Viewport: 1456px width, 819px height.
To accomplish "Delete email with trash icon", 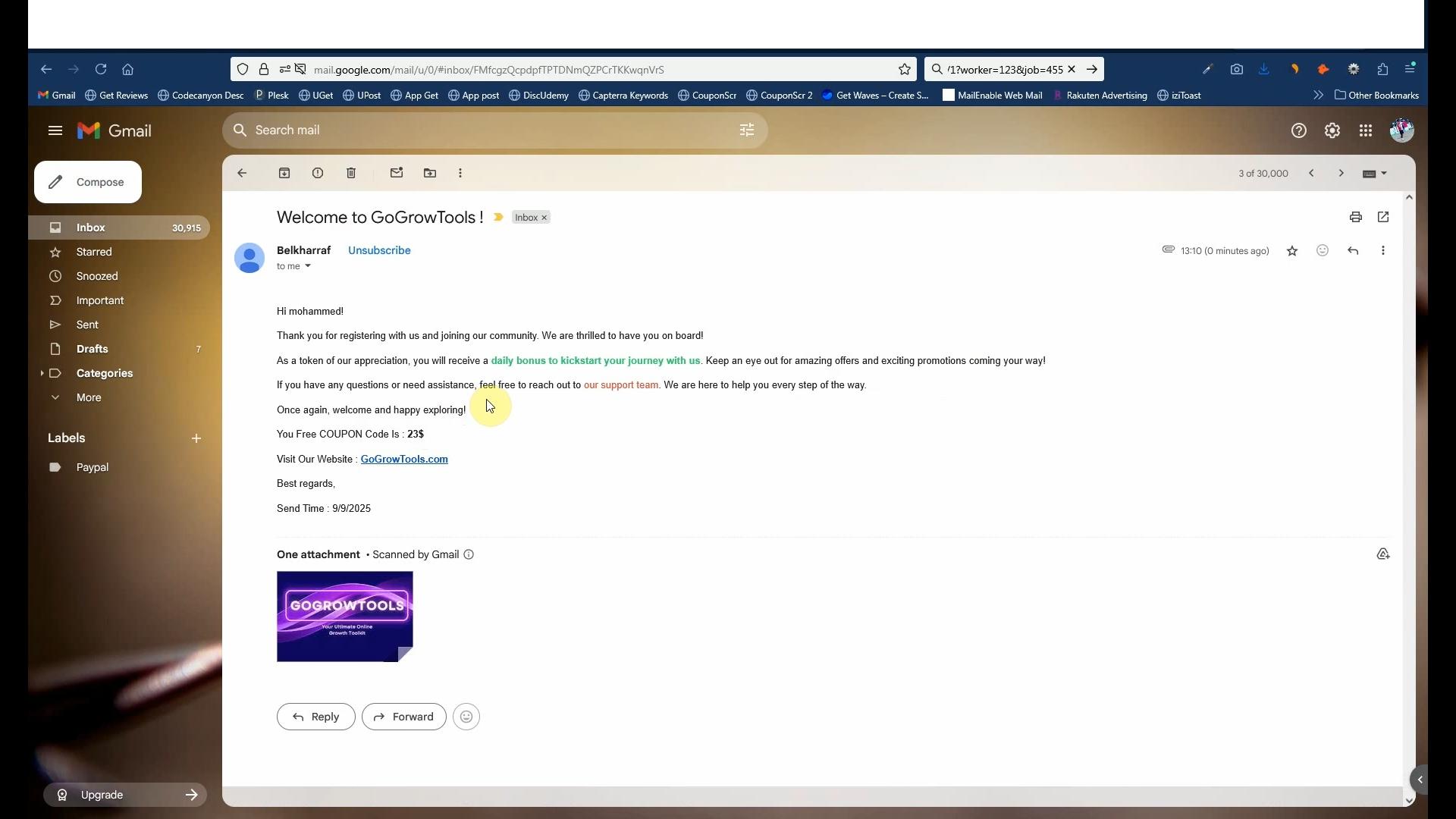I will 351,174.
